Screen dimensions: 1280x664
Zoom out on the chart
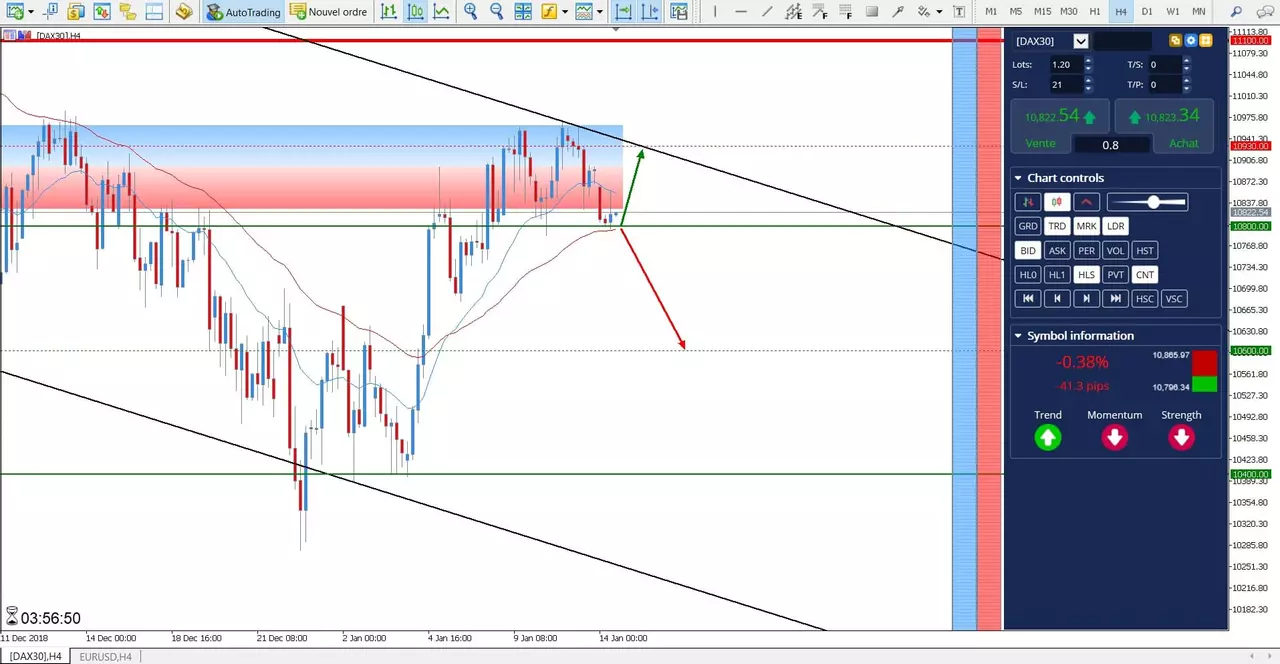coord(497,12)
